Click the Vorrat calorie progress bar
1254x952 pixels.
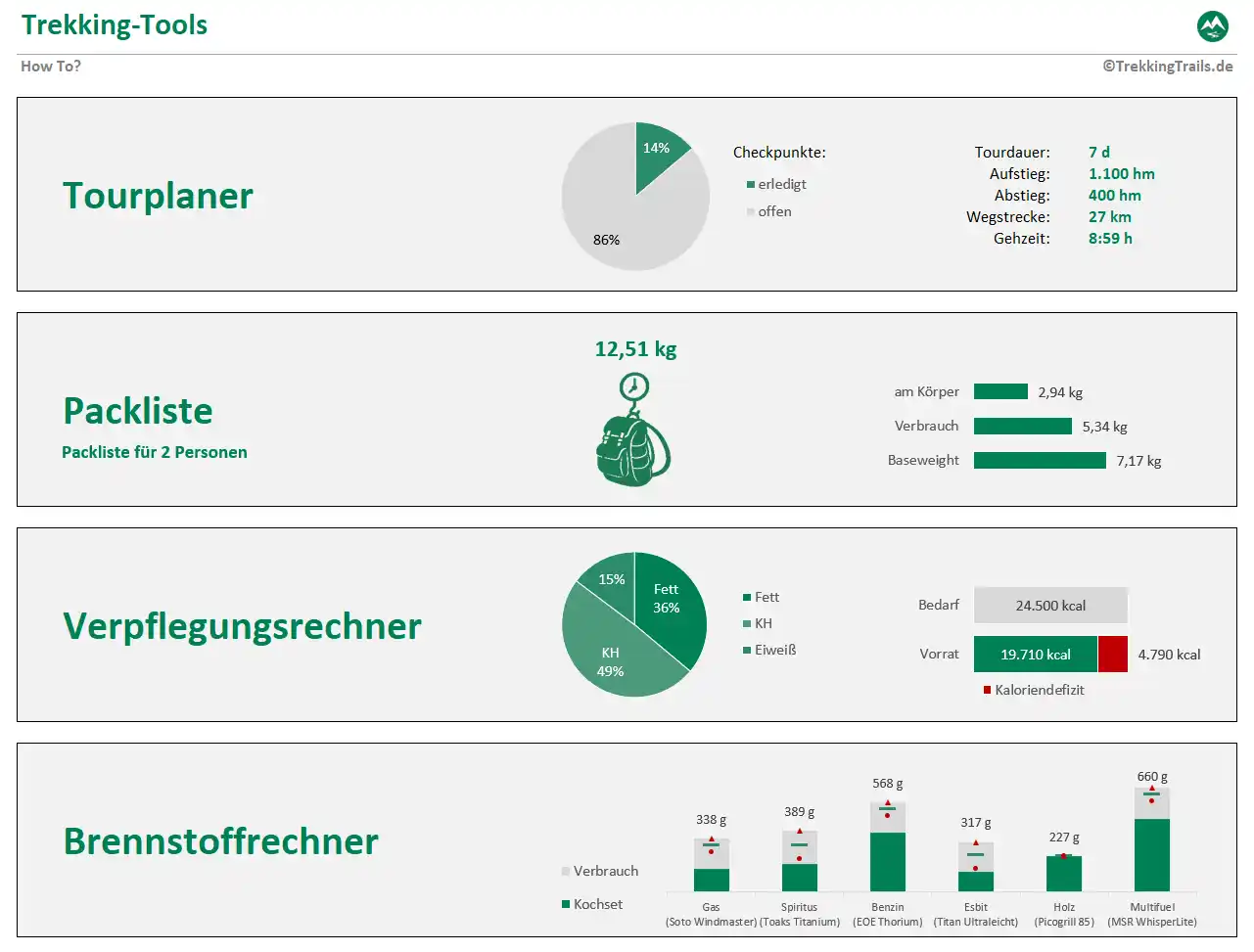click(x=1035, y=654)
